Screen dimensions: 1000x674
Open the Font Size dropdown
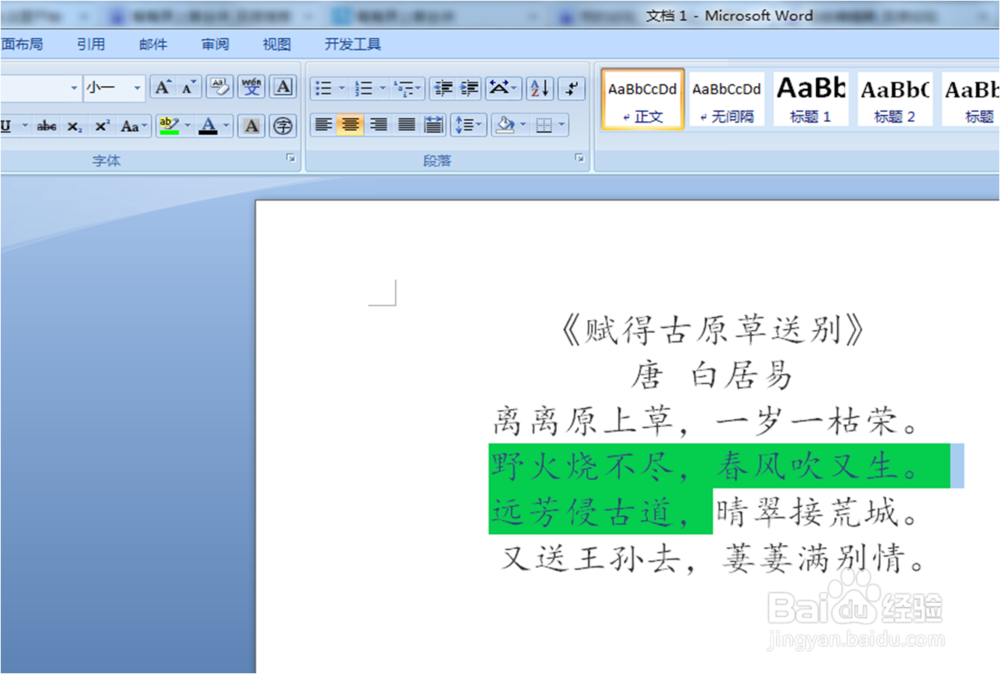point(137,88)
